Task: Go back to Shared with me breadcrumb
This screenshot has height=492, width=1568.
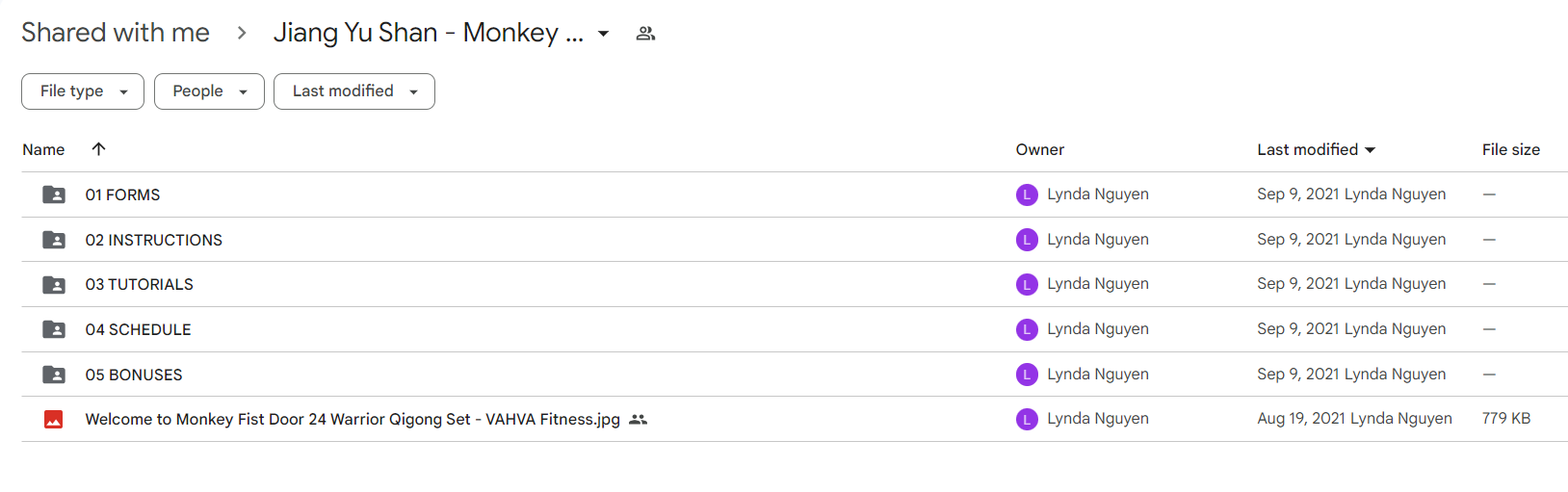Action: click(x=116, y=33)
